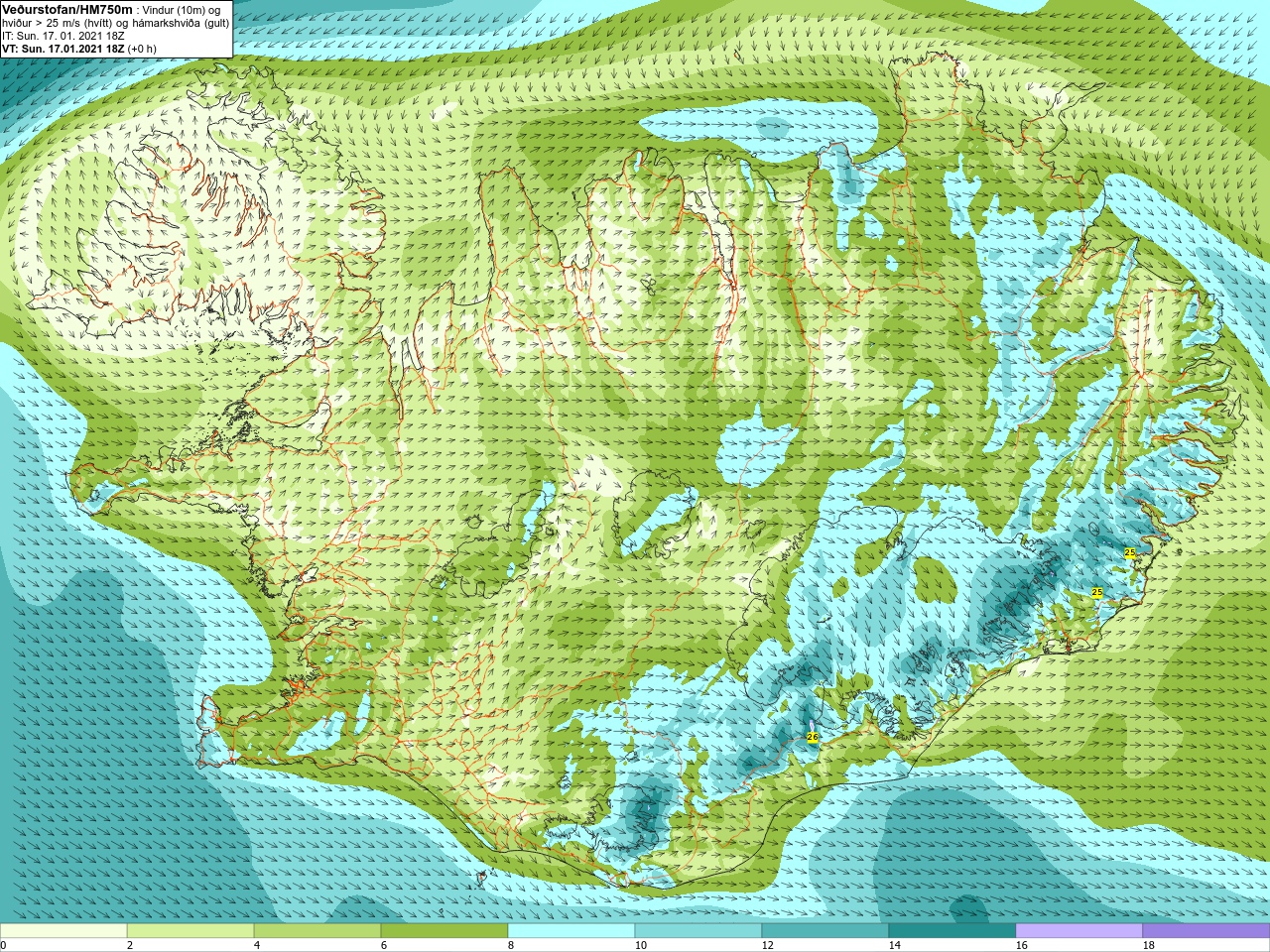Pick the 10–12 m/s turquoise legend swatch

click(698, 931)
